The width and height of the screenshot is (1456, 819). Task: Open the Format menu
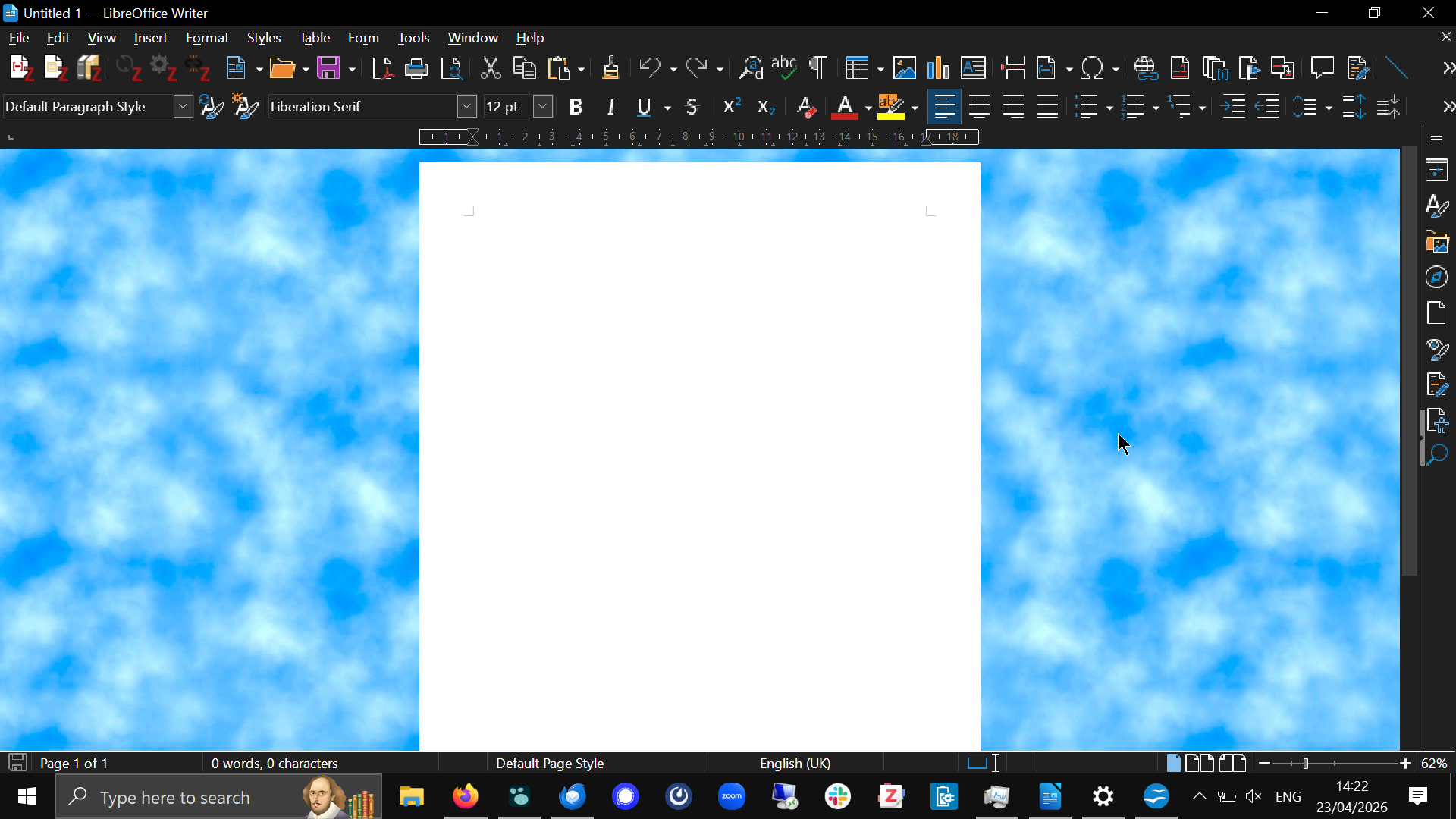(x=206, y=38)
